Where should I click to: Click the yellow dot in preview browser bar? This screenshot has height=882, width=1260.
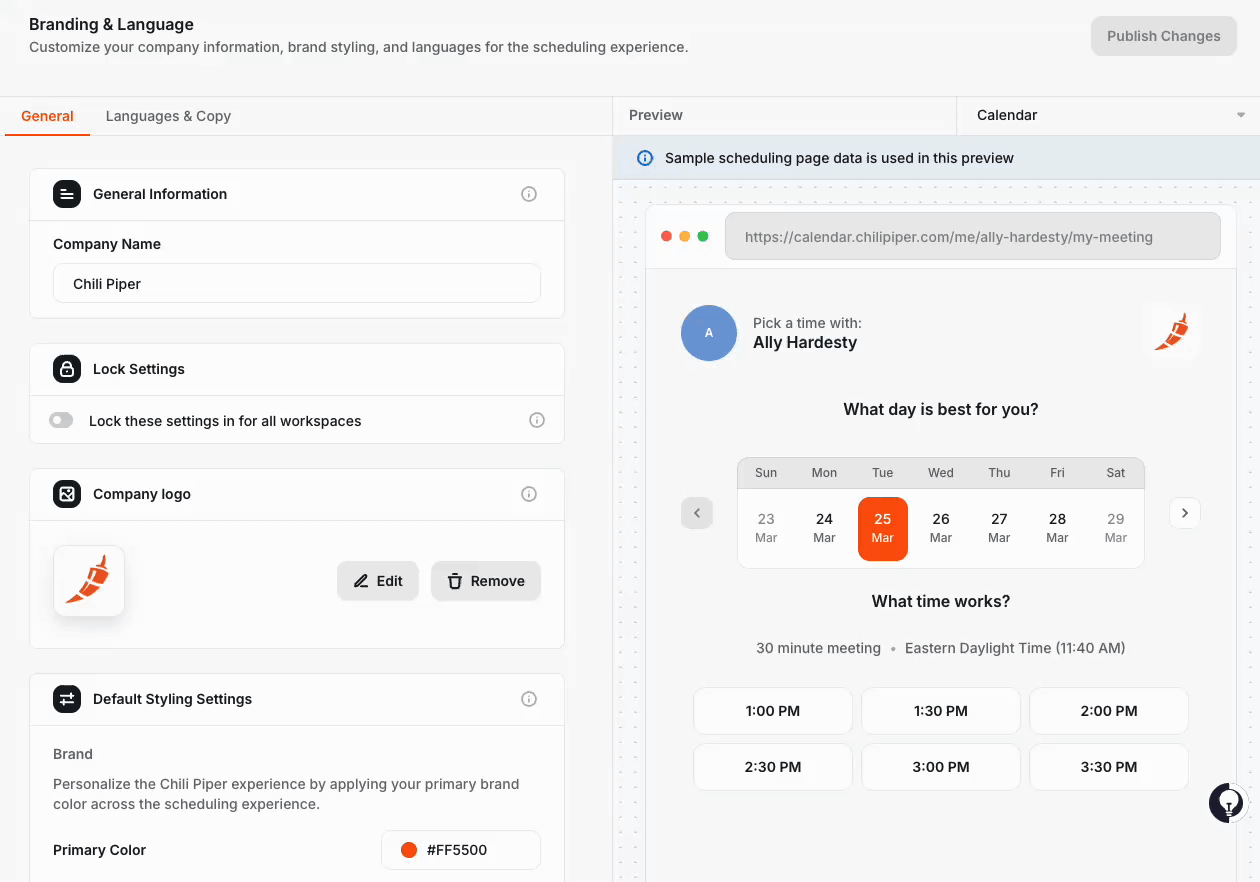685,237
